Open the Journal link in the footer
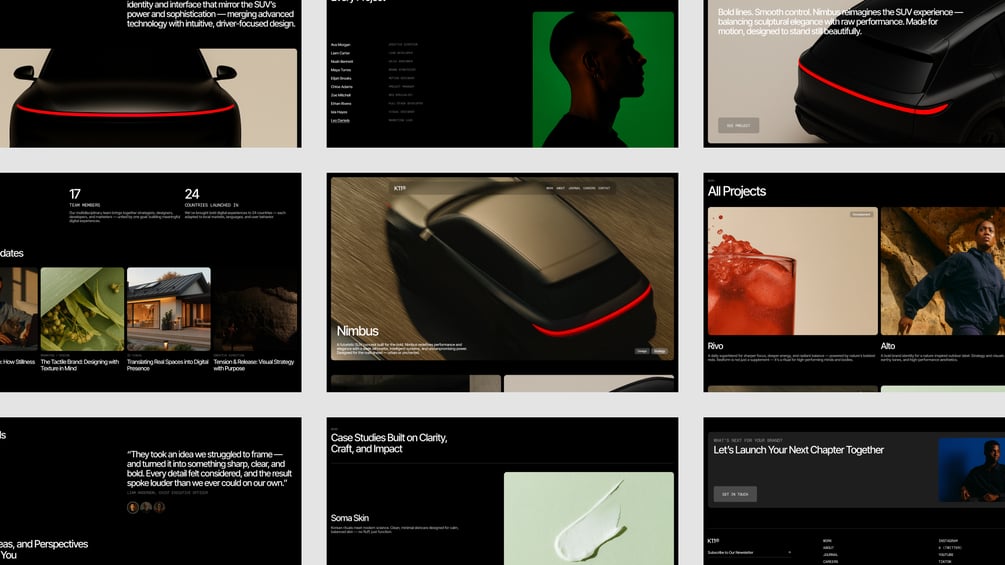 831,555
